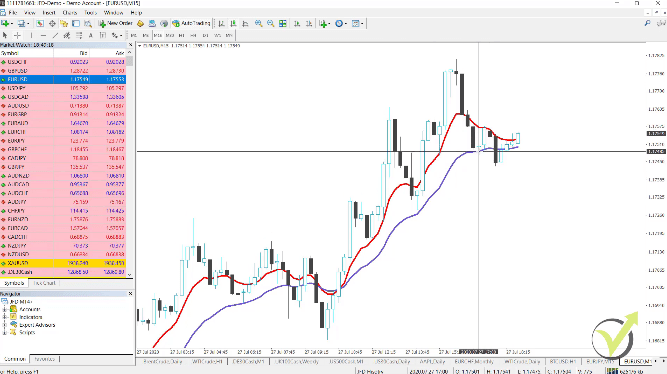Select the Cursor arrow tool
This screenshot has width=667, height=374.
pos(5,35)
